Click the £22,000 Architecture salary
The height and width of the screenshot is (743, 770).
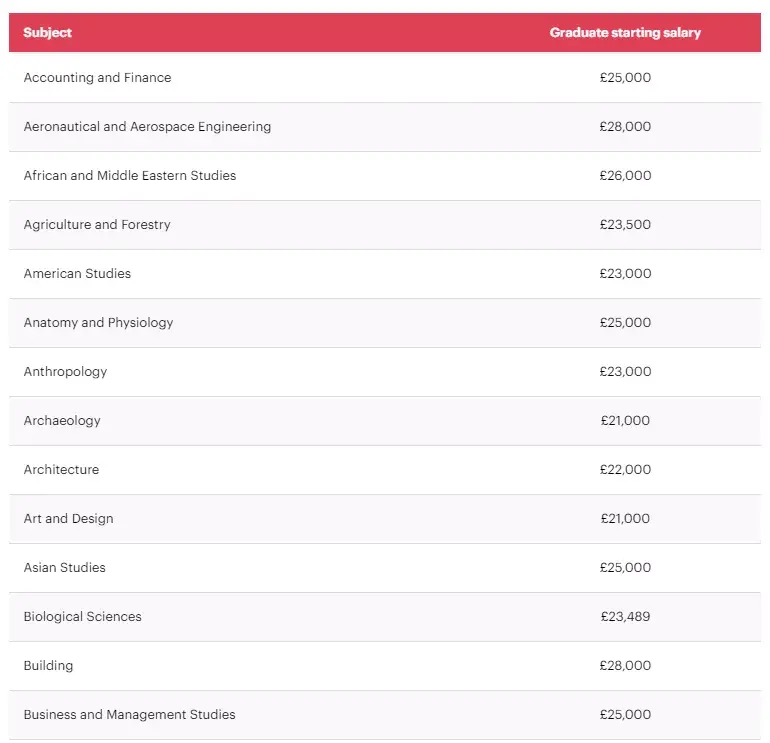coord(625,469)
